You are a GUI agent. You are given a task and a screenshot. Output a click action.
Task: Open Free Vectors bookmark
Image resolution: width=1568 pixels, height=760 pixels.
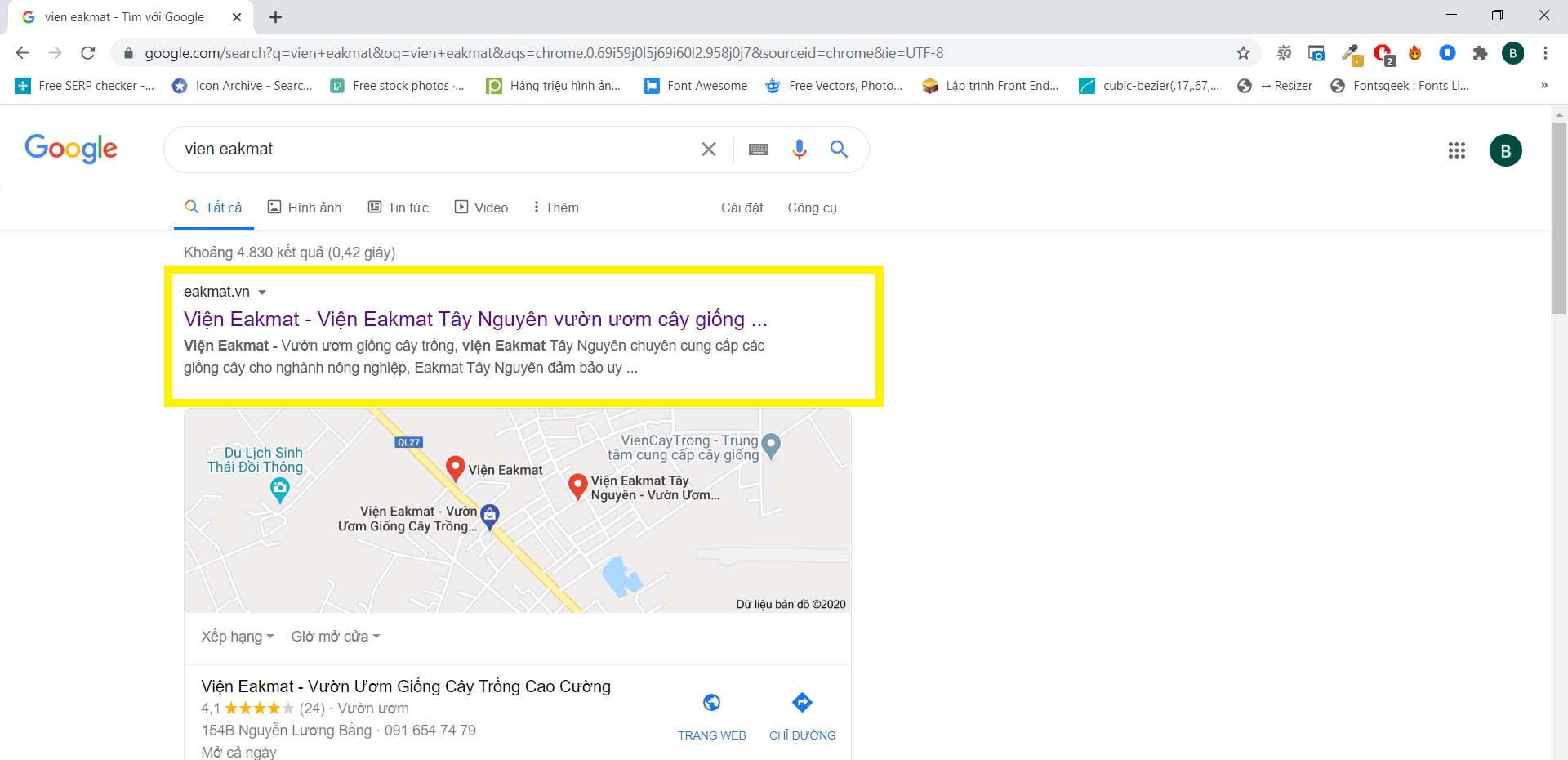pyautogui.click(x=834, y=86)
